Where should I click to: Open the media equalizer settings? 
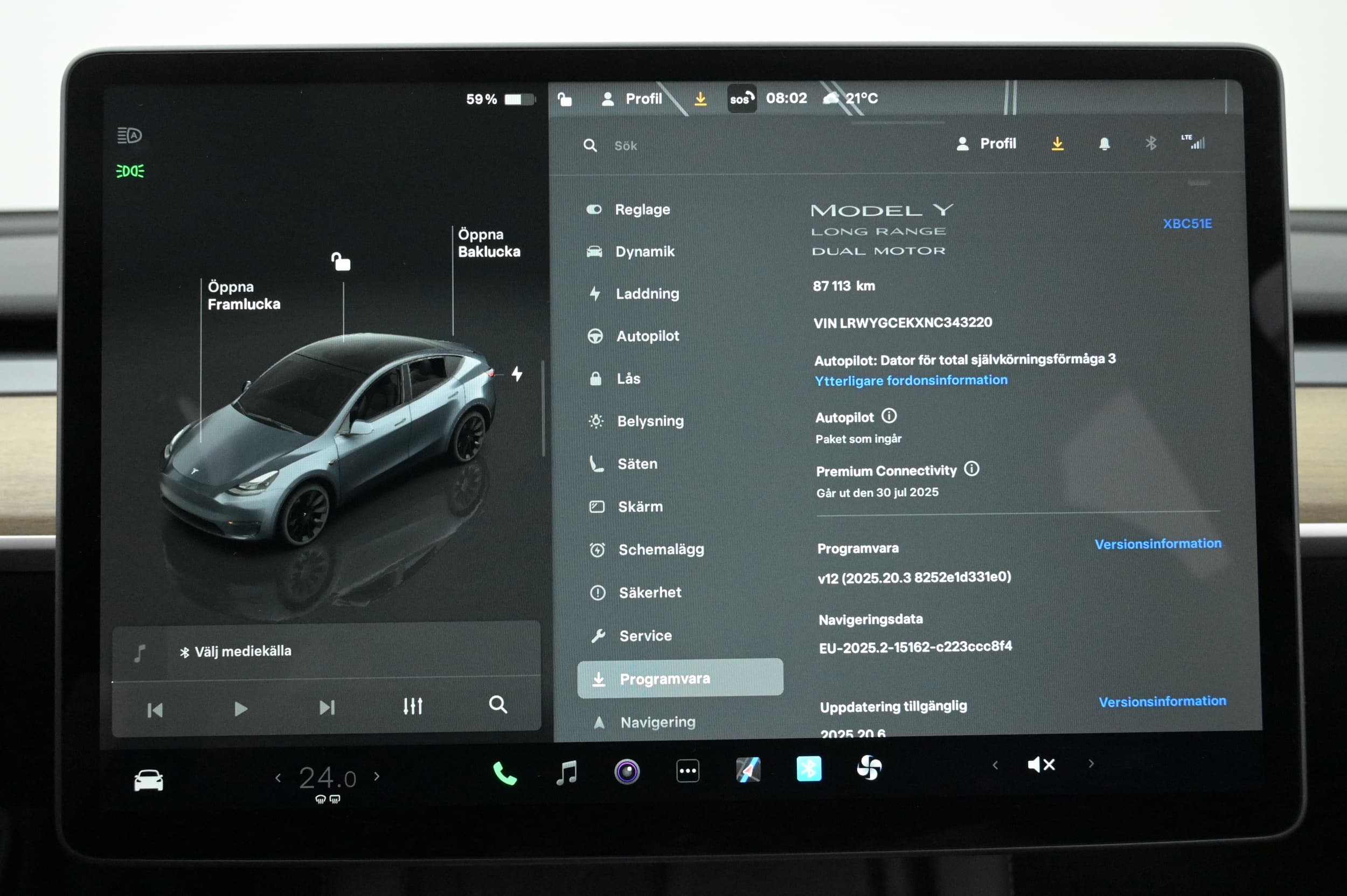[x=413, y=706]
